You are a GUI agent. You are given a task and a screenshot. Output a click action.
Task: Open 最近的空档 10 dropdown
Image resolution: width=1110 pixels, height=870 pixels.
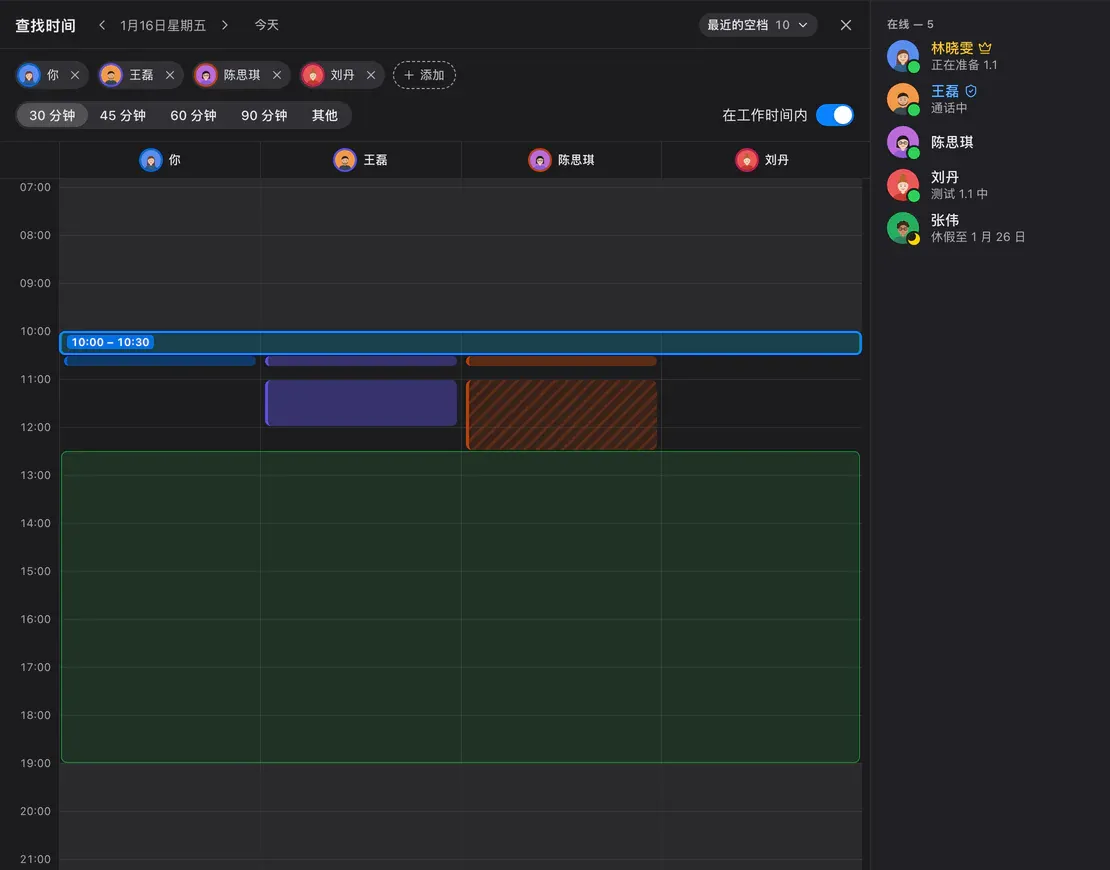pyautogui.click(x=757, y=25)
